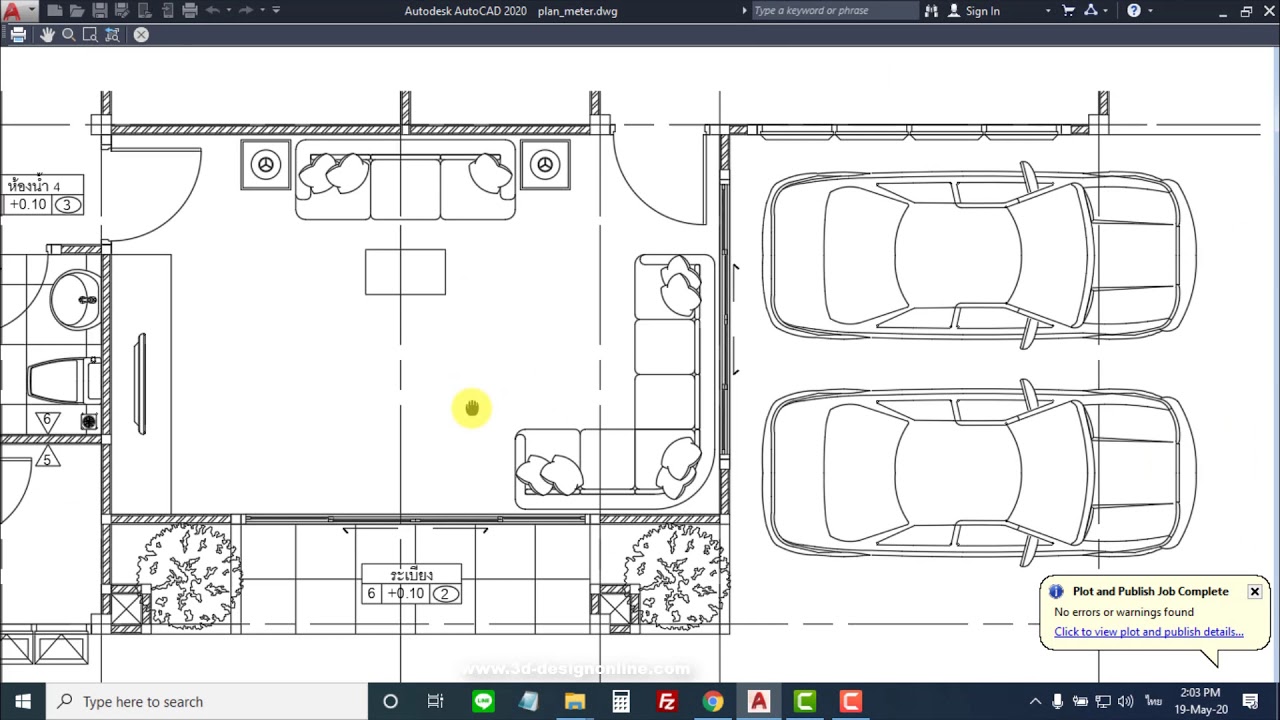Open Calculator from the taskbar
Viewport: 1280px width, 720px height.
point(621,701)
